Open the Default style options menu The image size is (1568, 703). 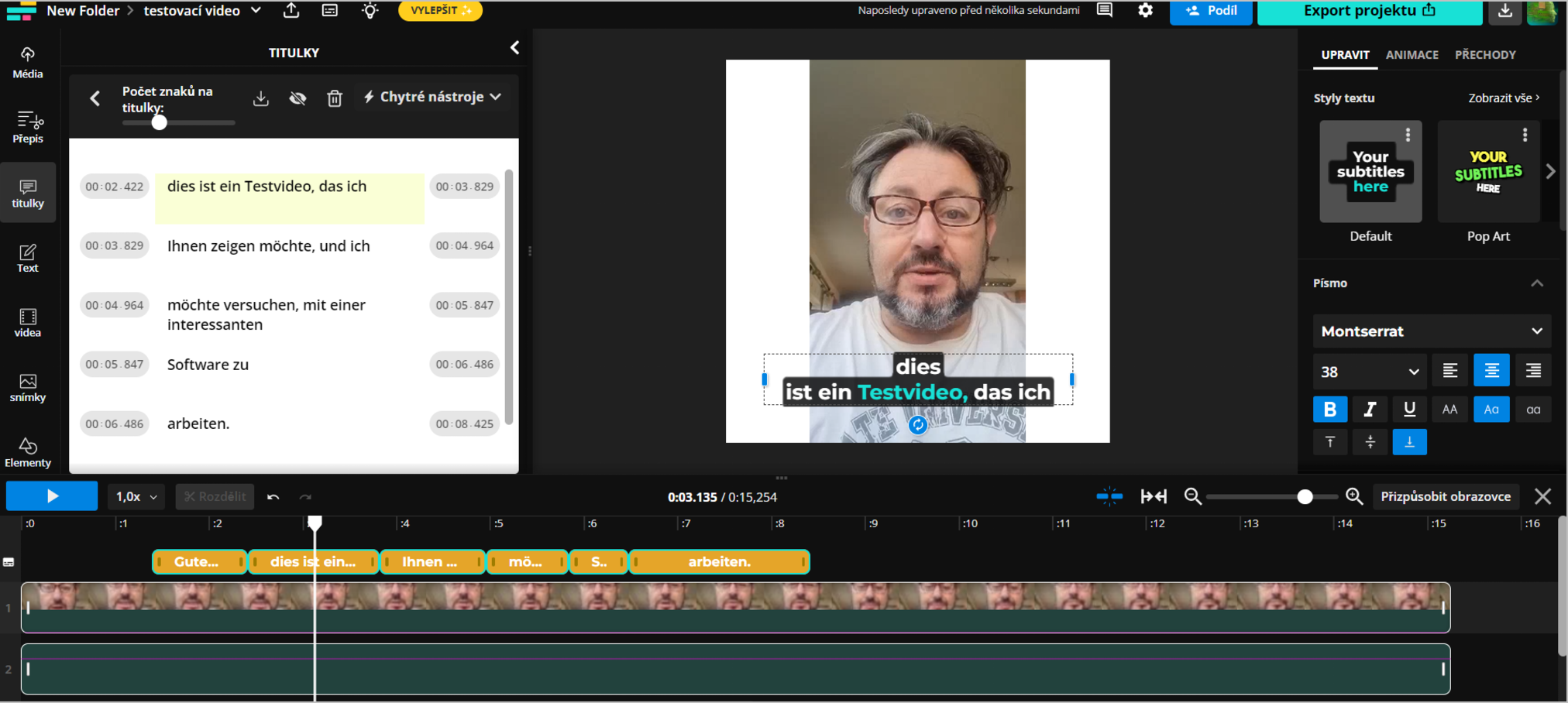(1408, 135)
